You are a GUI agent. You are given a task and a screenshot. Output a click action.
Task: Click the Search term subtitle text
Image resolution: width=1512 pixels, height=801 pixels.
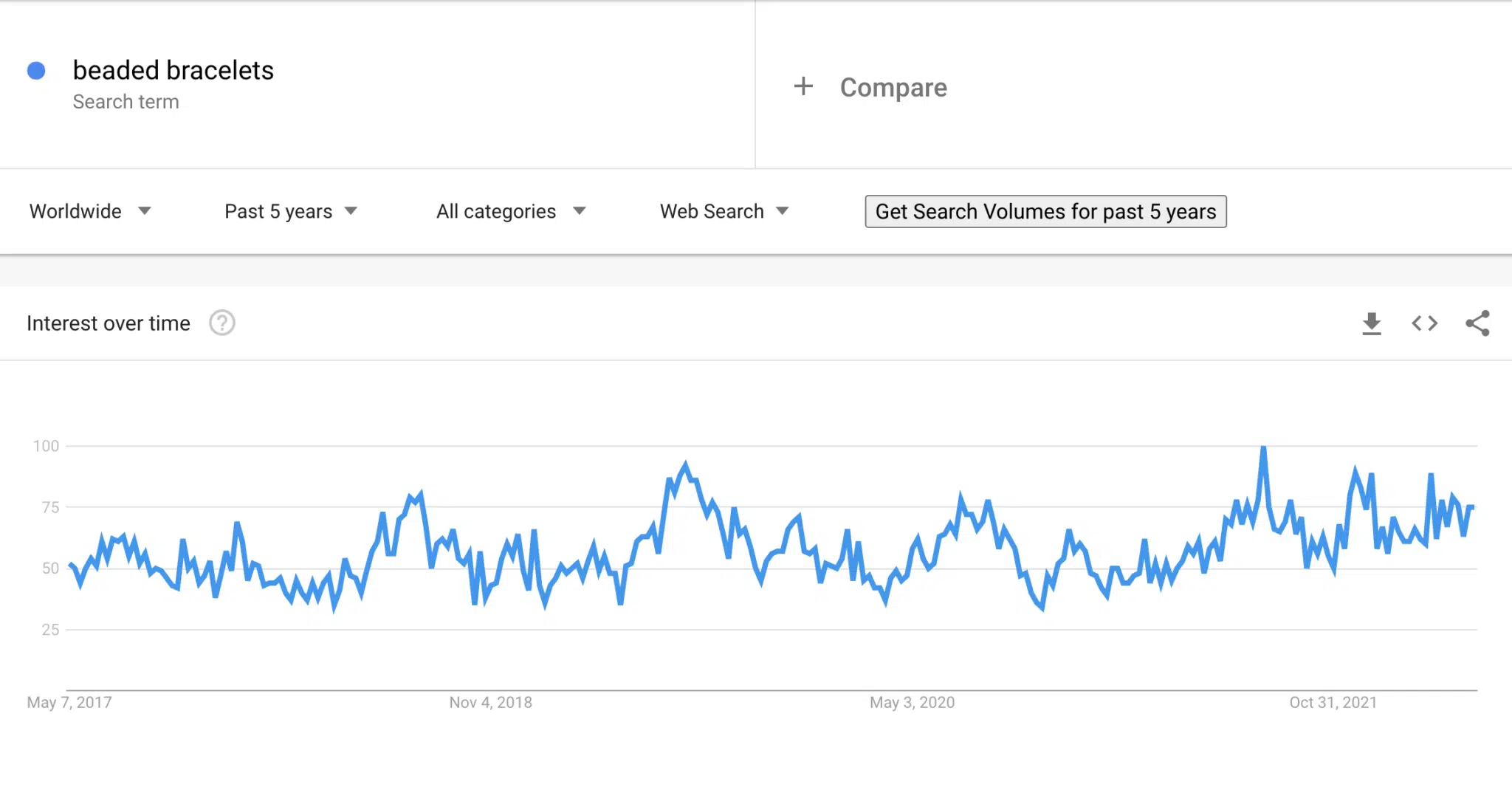[126, 102]
